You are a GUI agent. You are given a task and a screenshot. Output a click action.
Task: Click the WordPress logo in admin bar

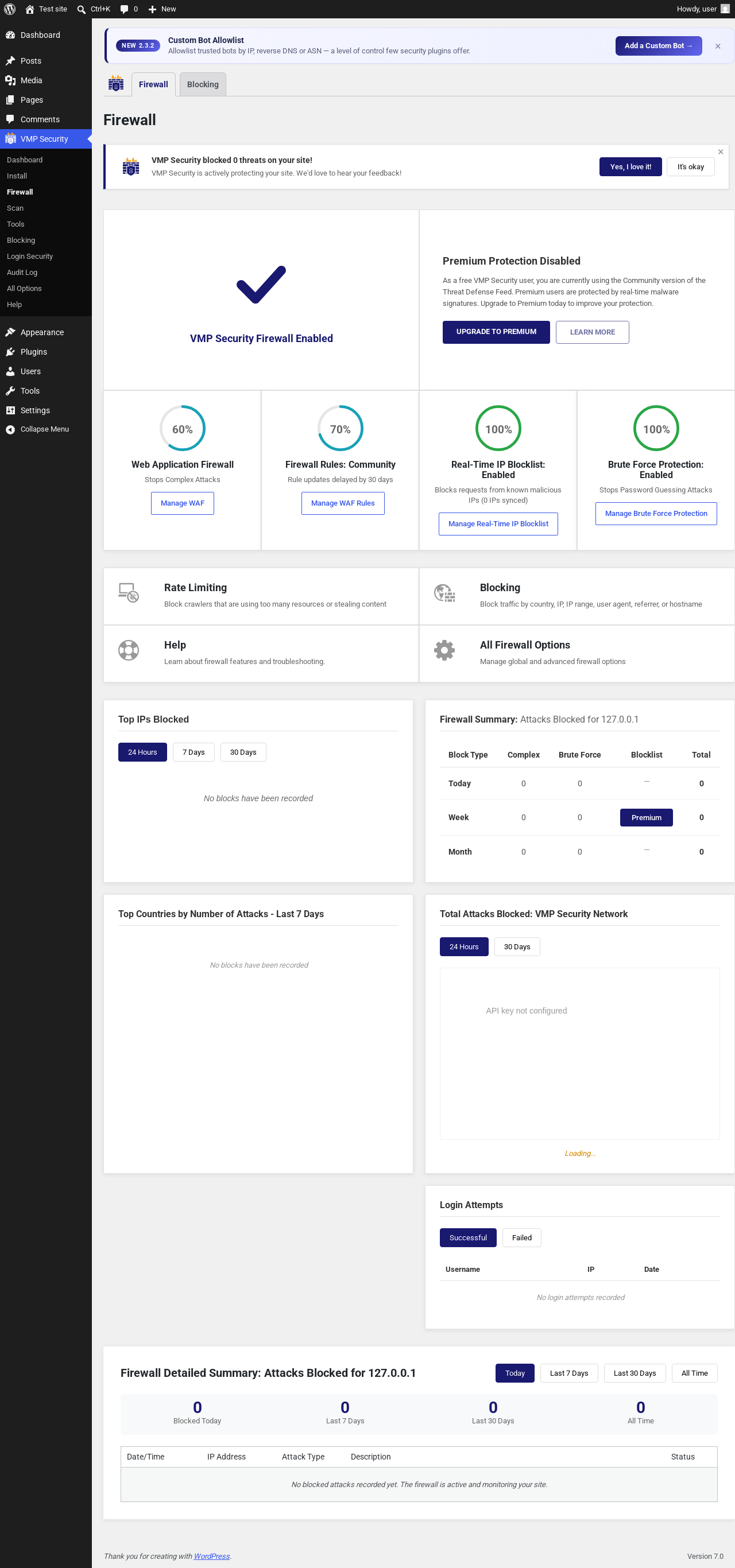click(x=10, y=9)
